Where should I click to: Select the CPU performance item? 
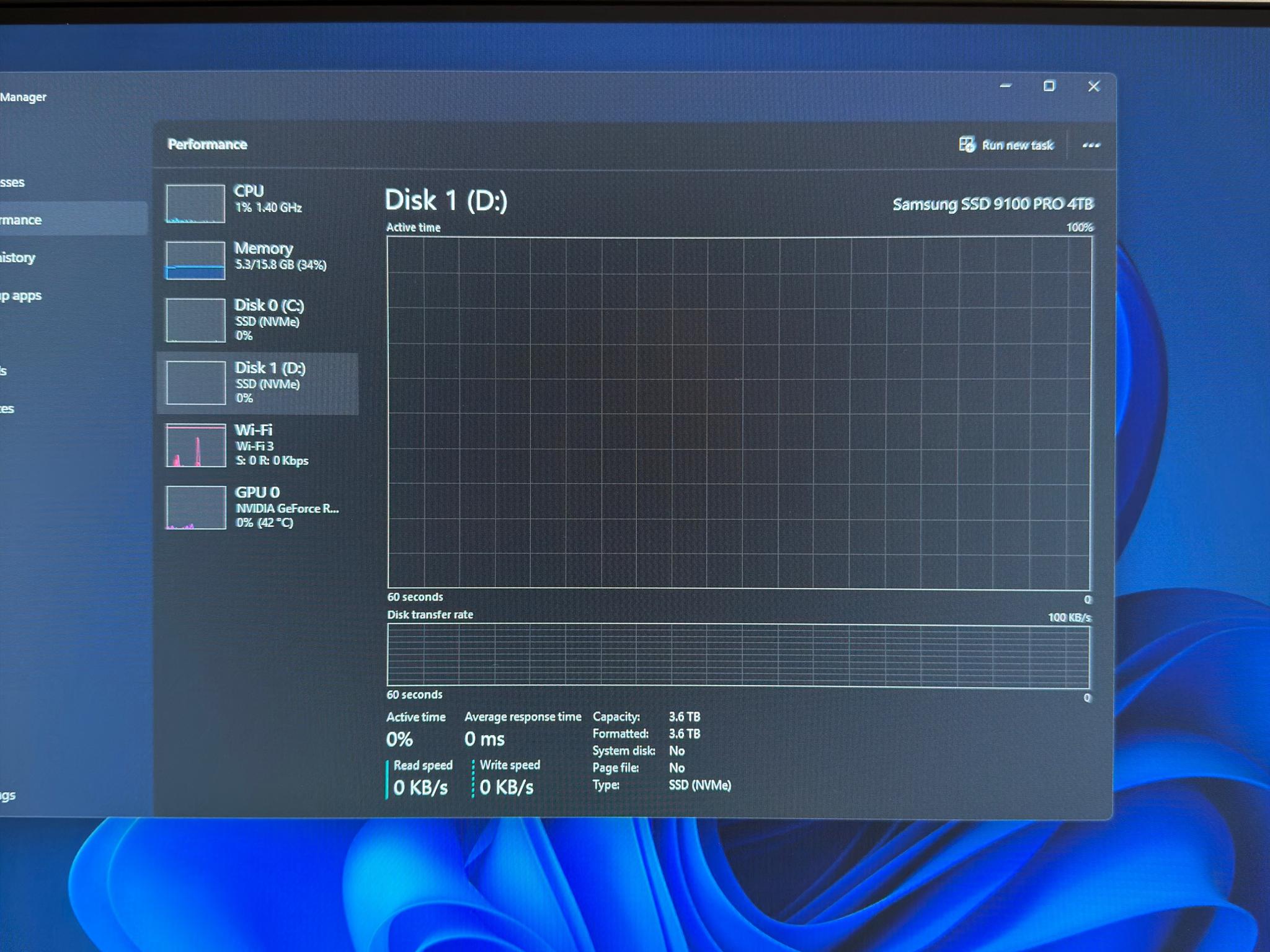click(x=257, y=203)
